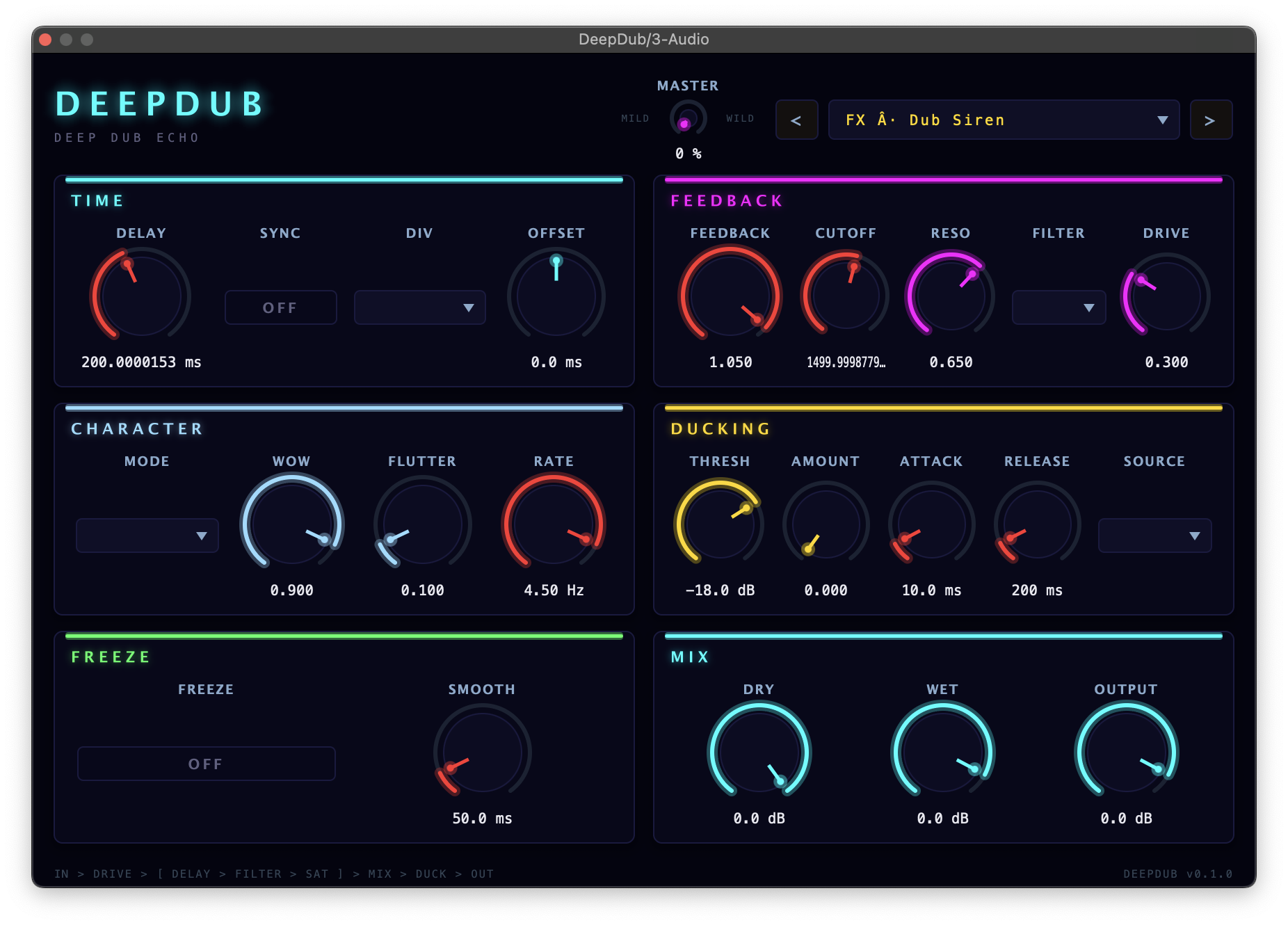Click the DEEPDUB v0.1.0 version label
The image size is (1288, 925).
click(x=1177, y=874)
